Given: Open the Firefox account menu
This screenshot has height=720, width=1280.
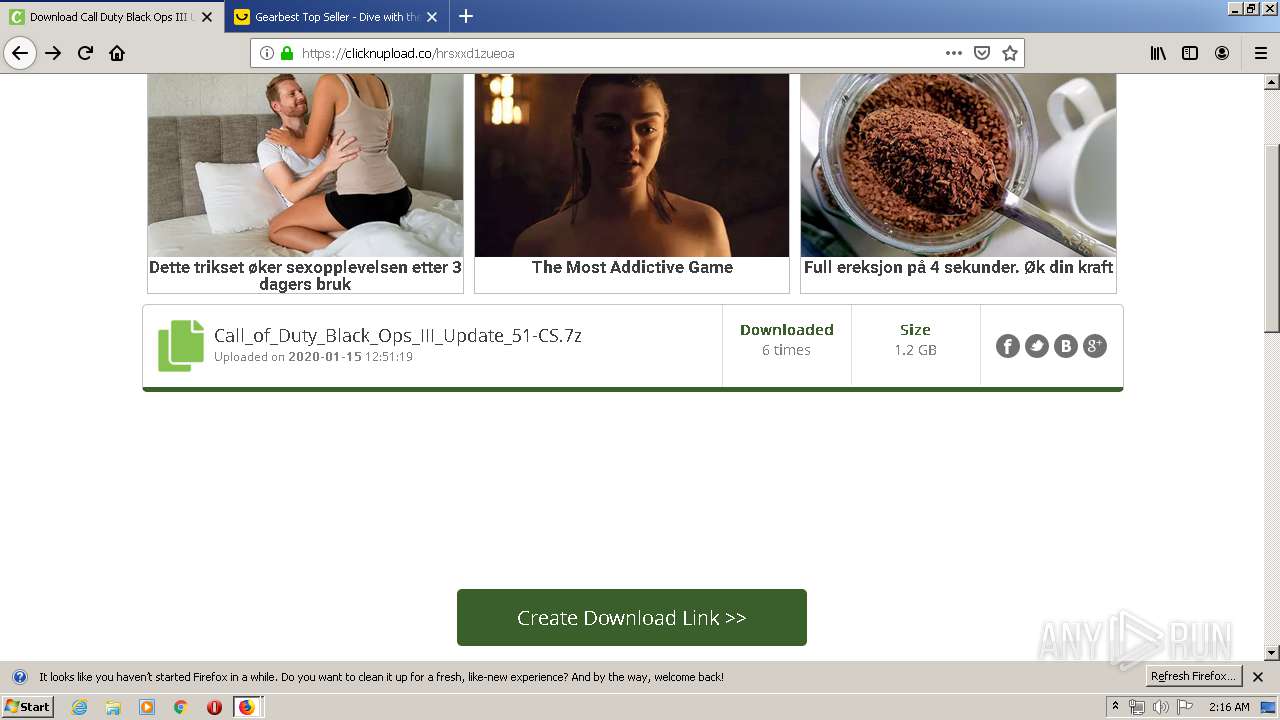Looking at the screenshot, I should click(1222, 53).
